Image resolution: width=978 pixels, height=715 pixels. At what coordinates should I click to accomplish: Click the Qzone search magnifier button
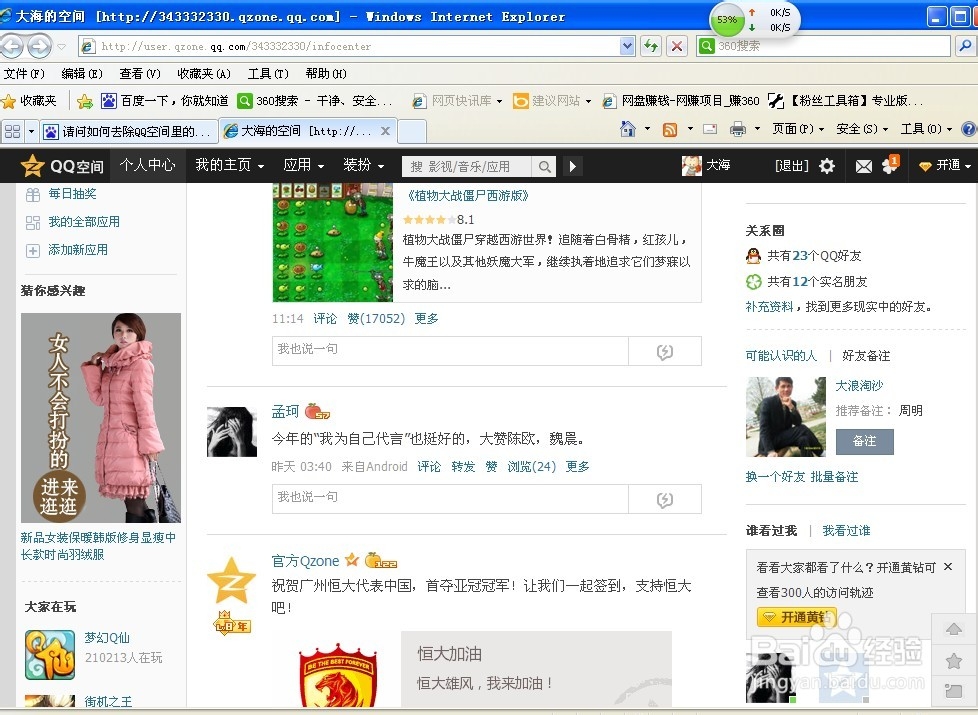pos(545,167)
